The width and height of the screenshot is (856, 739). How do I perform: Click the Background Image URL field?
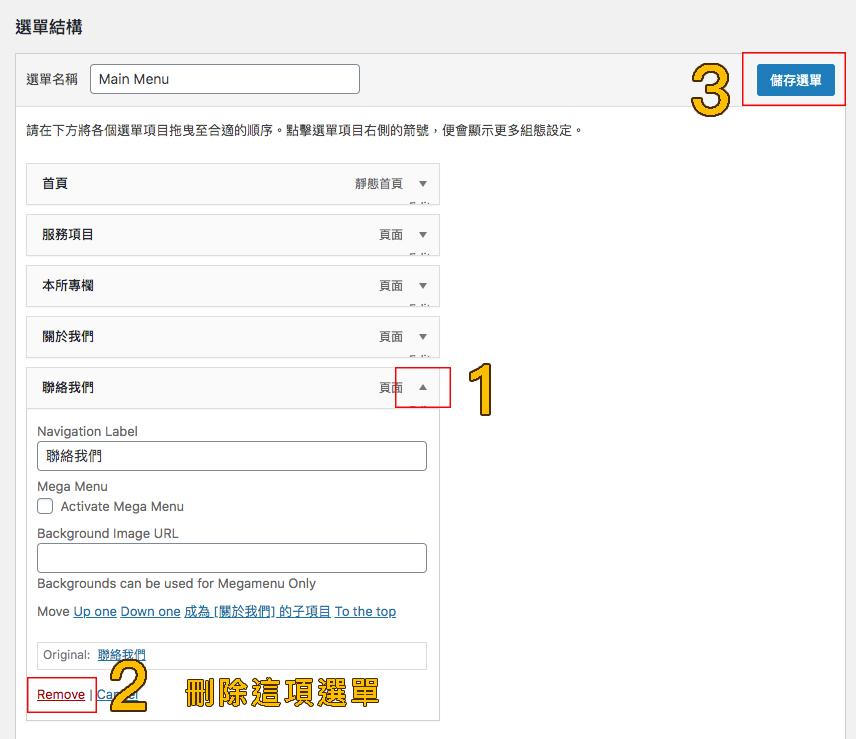(x=231, y=558)
